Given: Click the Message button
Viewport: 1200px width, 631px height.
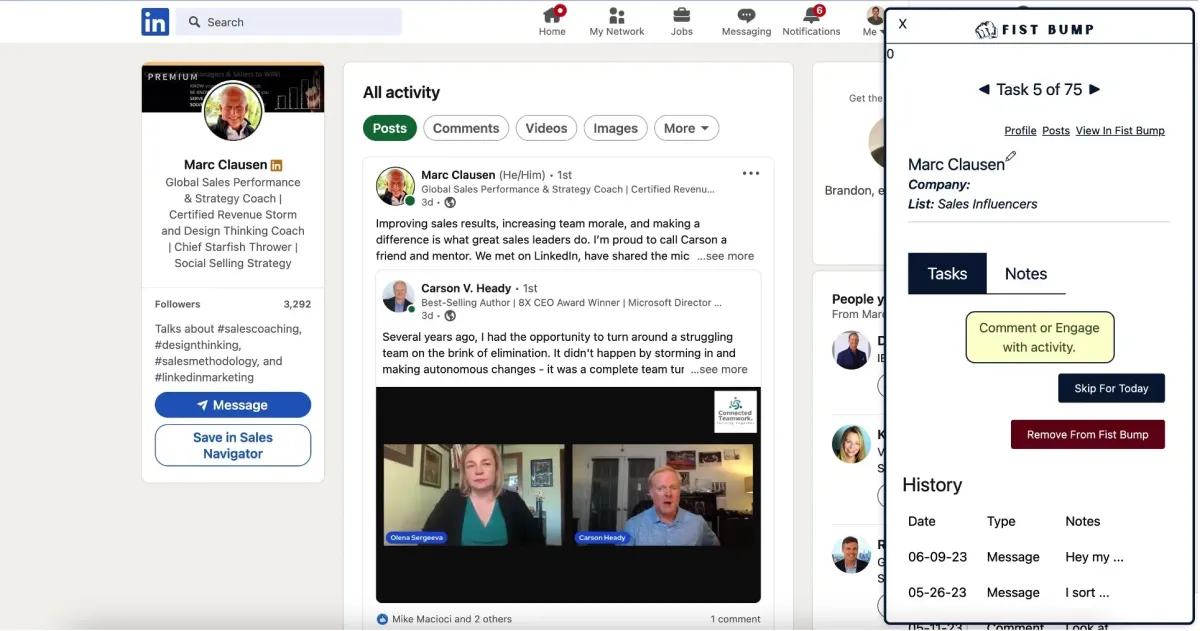Looking at the screenshot, I should pos(233,405).
